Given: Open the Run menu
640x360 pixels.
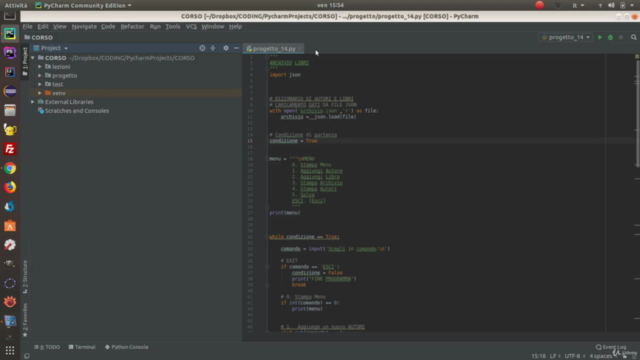Looking at the screenshot, I should (x=155, y=27).
